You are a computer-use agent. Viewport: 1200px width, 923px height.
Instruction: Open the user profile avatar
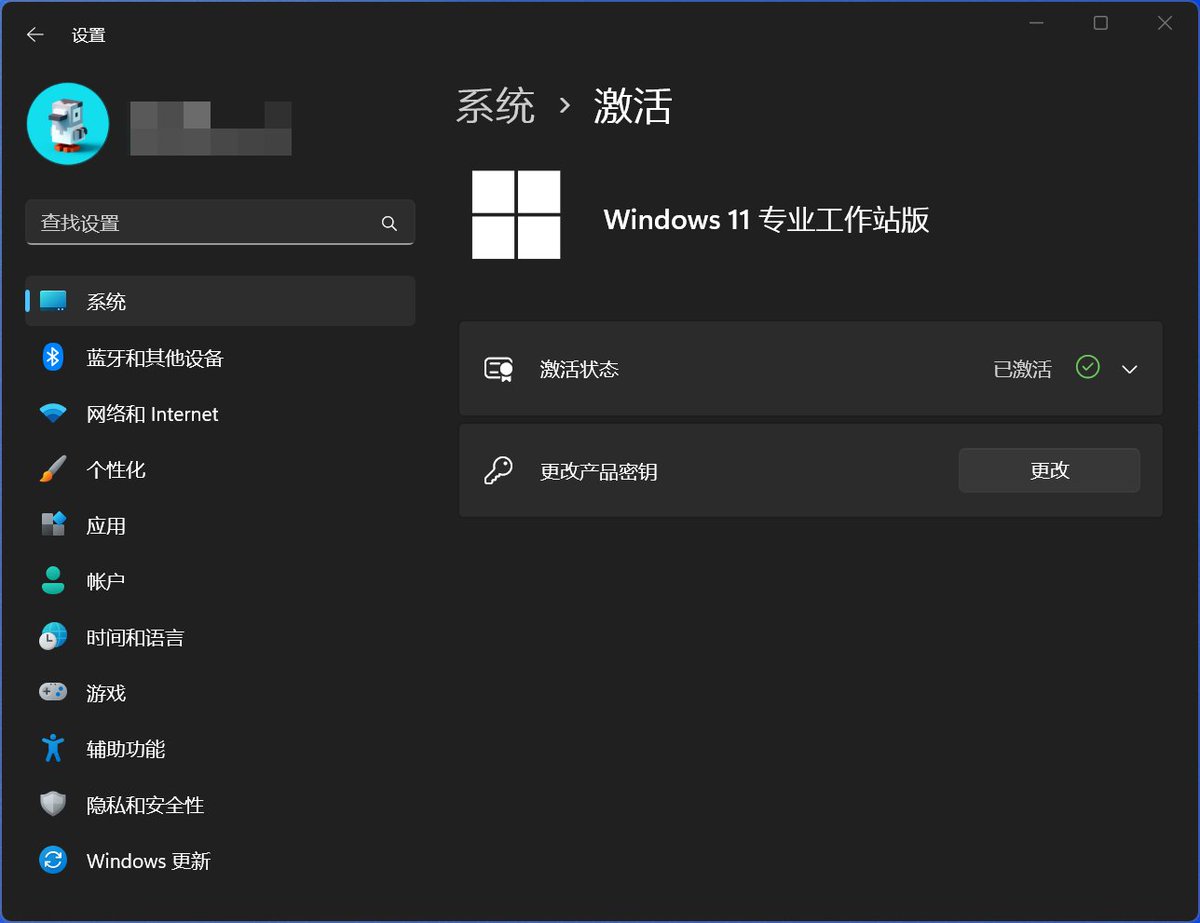pos(68,124)
